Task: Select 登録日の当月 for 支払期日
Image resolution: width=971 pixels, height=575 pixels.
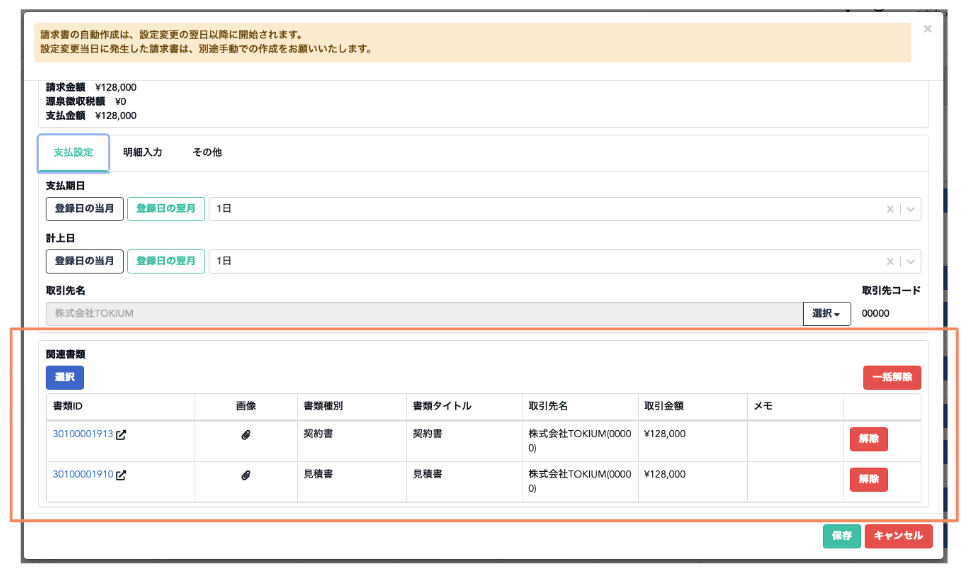Action: [x=85, y=209]
